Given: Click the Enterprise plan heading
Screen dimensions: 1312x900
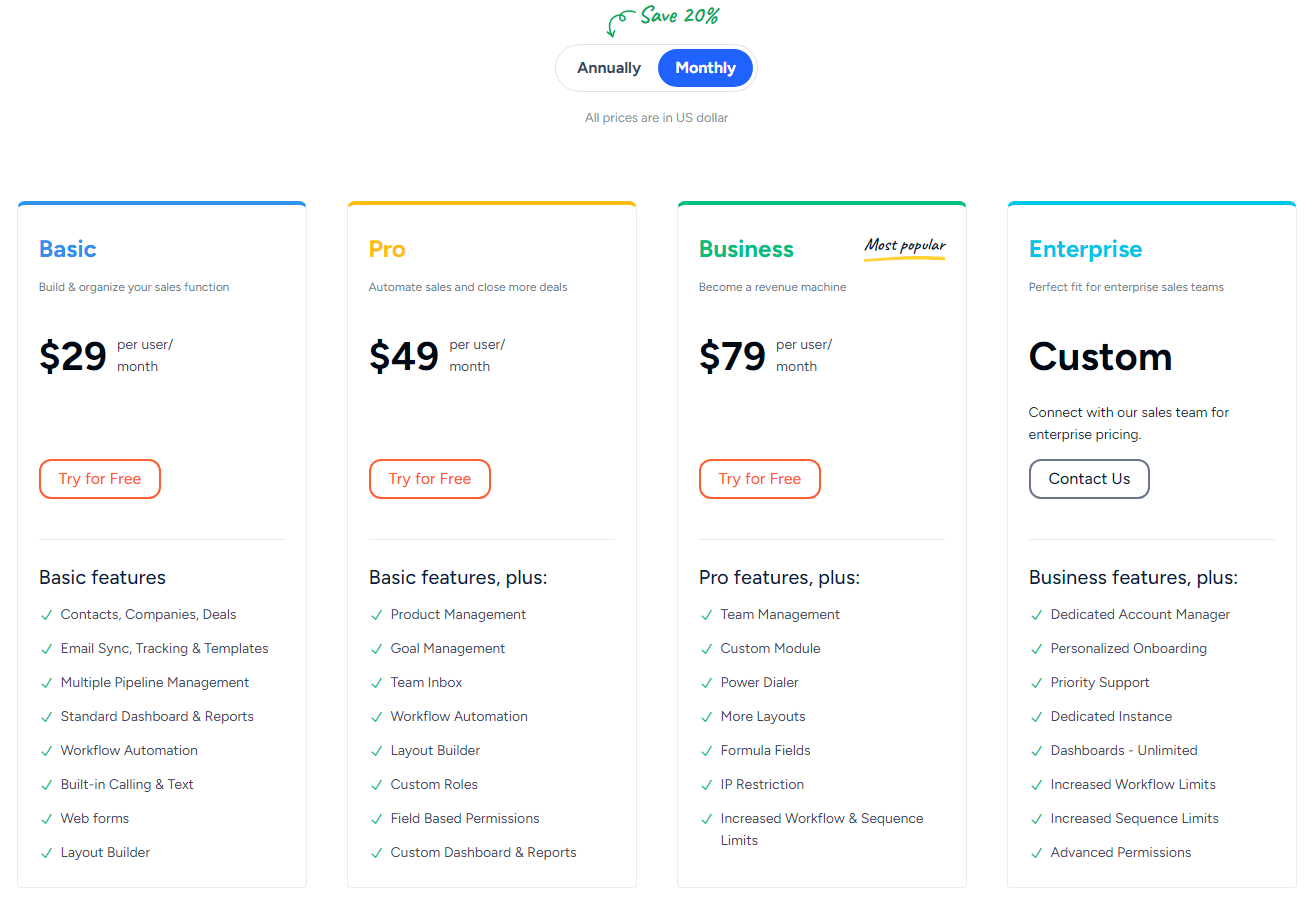Looking at the screenshot, I should click(x=1085, y=249).
